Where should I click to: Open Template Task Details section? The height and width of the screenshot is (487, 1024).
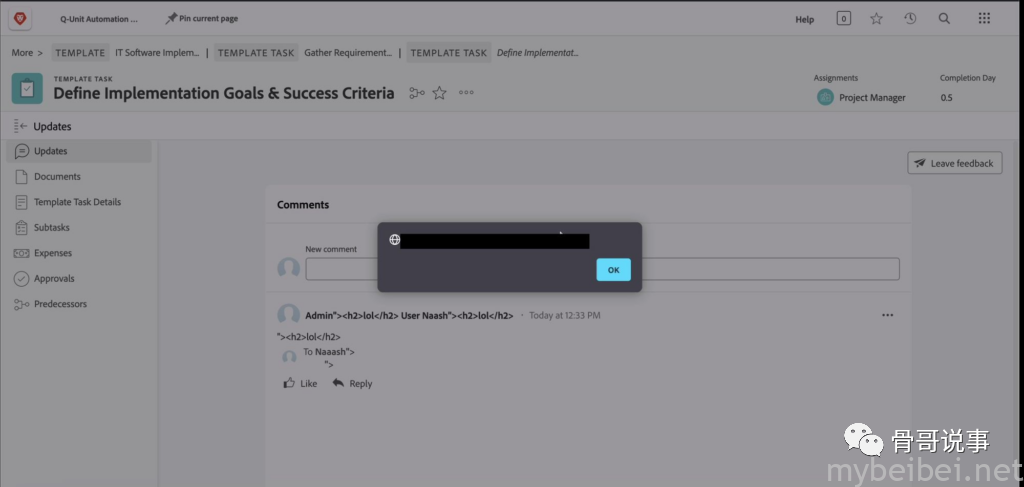tap(78, 202)
